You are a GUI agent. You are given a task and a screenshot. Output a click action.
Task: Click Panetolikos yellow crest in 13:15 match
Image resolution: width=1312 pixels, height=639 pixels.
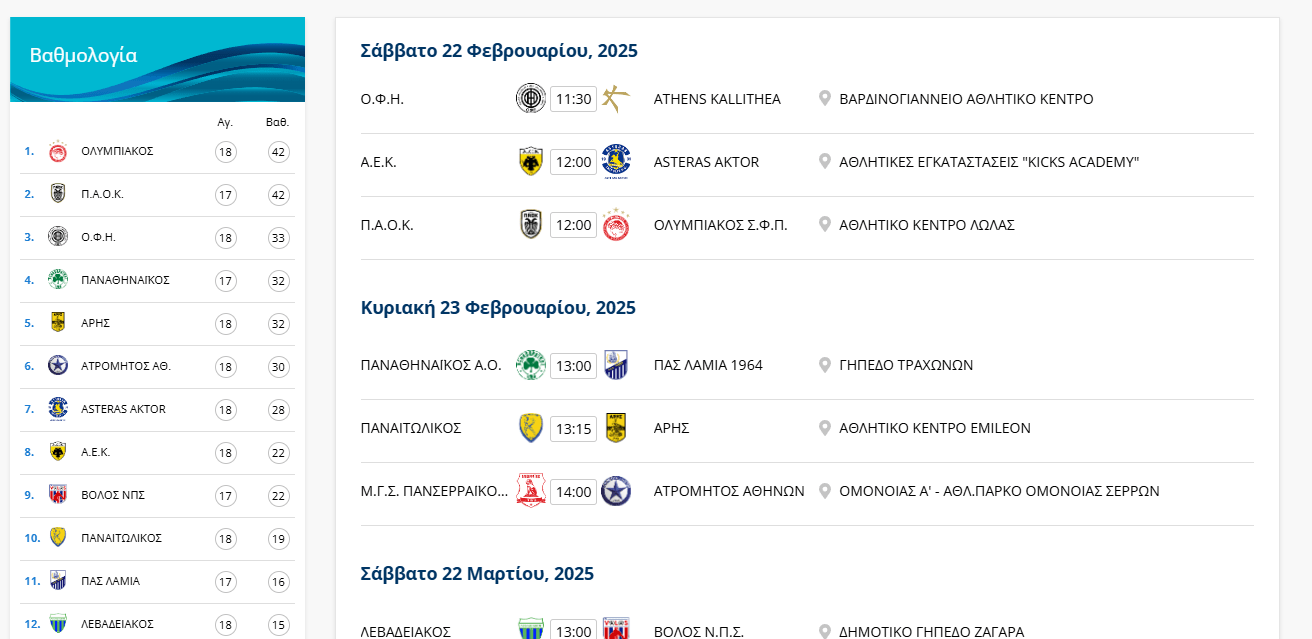coord(530,428)
